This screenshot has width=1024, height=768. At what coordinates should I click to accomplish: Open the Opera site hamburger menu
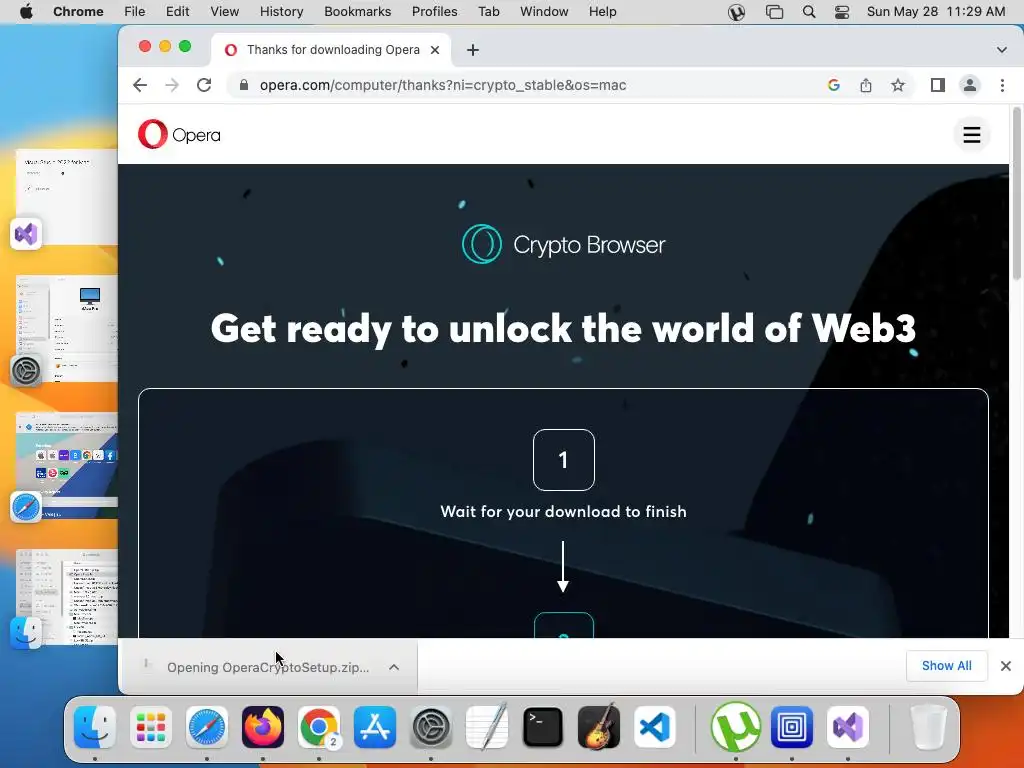coord(972,135)
